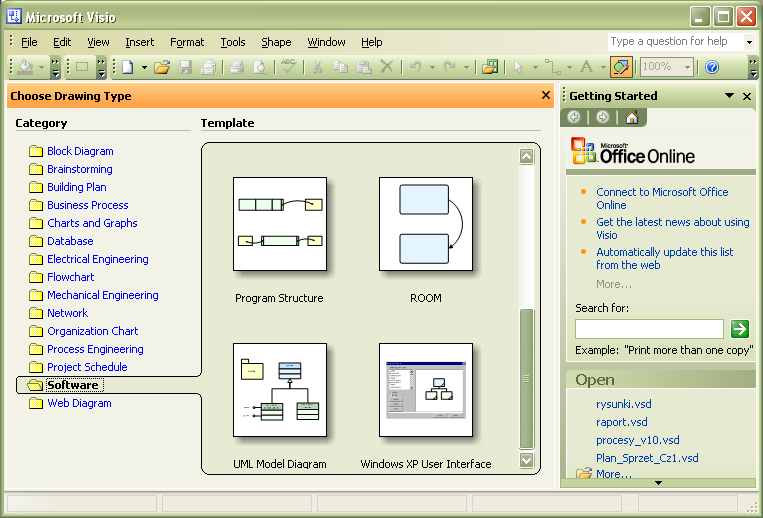This screenshot has width=763, height=518.
Task: Open the View menu
Action: coord(98,42)
